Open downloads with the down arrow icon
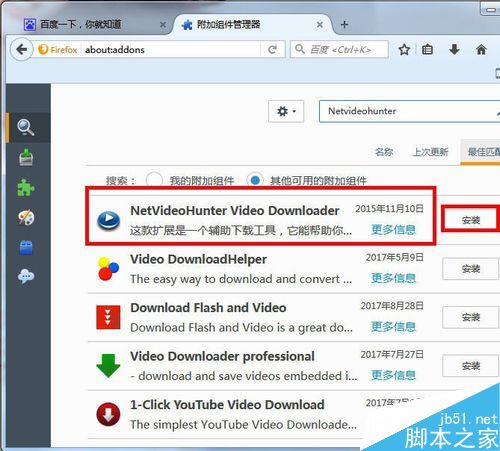Viewport: 500px width, 451px height. pyautogui.click(x=454, y=50)
